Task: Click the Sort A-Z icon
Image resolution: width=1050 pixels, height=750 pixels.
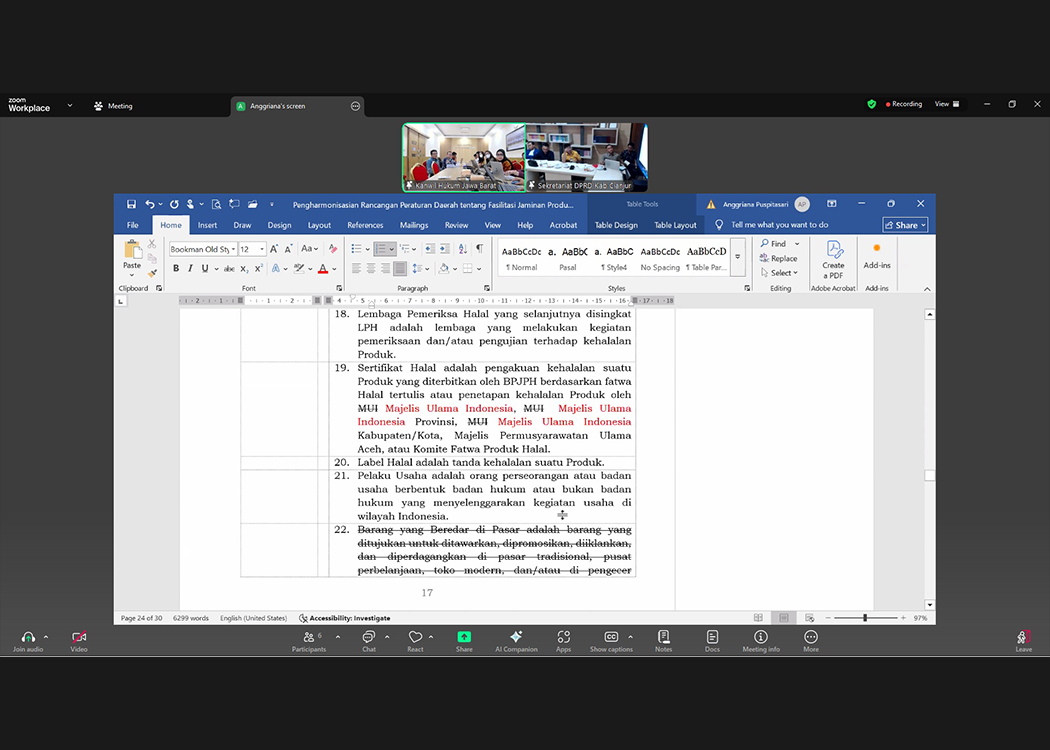Action: point(463,249)
